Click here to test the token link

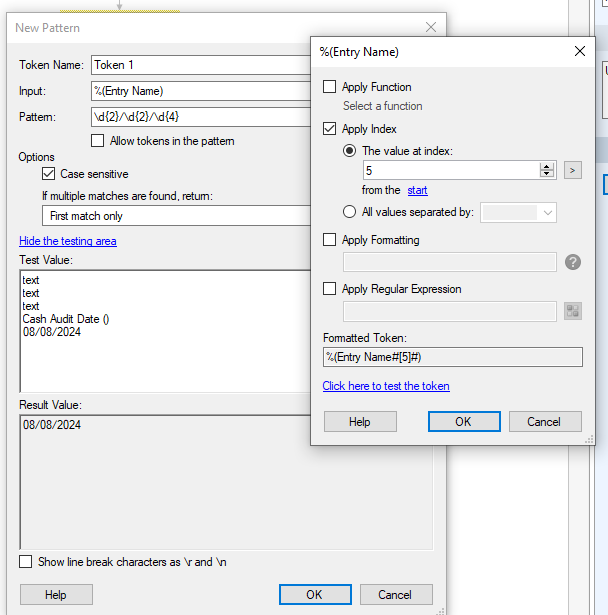pos(386,386)
